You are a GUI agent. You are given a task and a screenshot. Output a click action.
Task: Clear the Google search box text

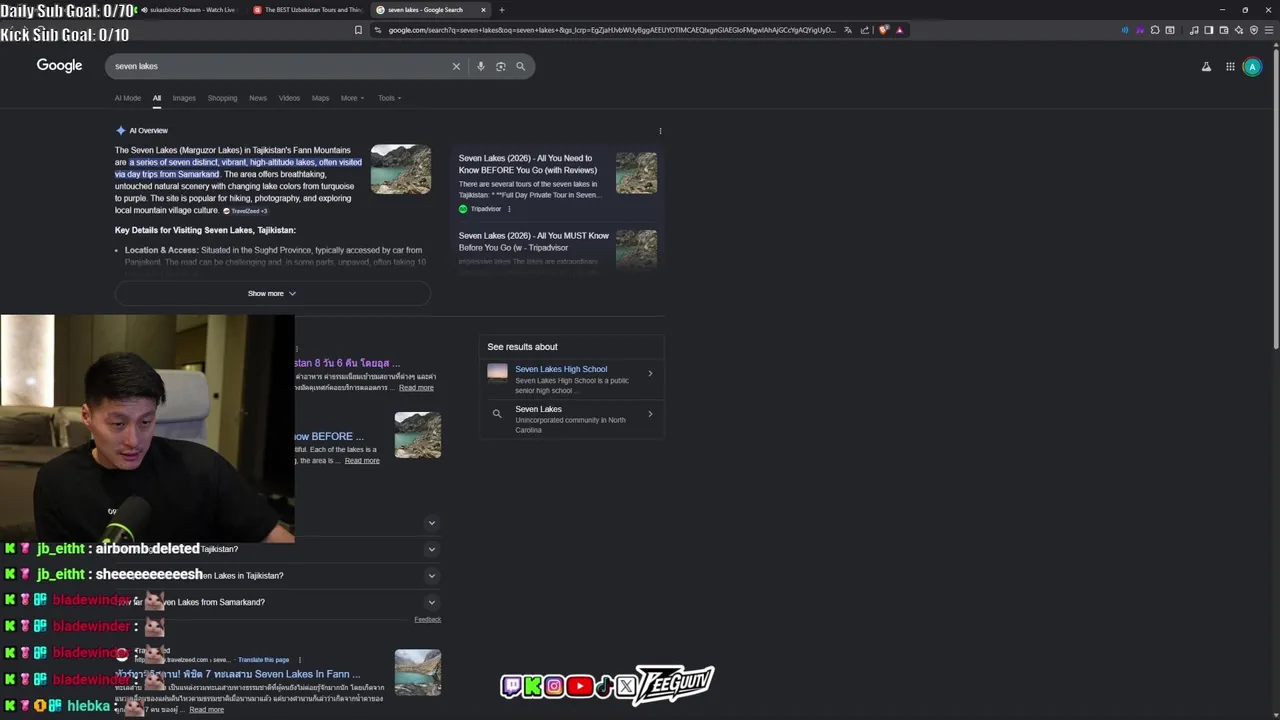[x=456, y=66]
